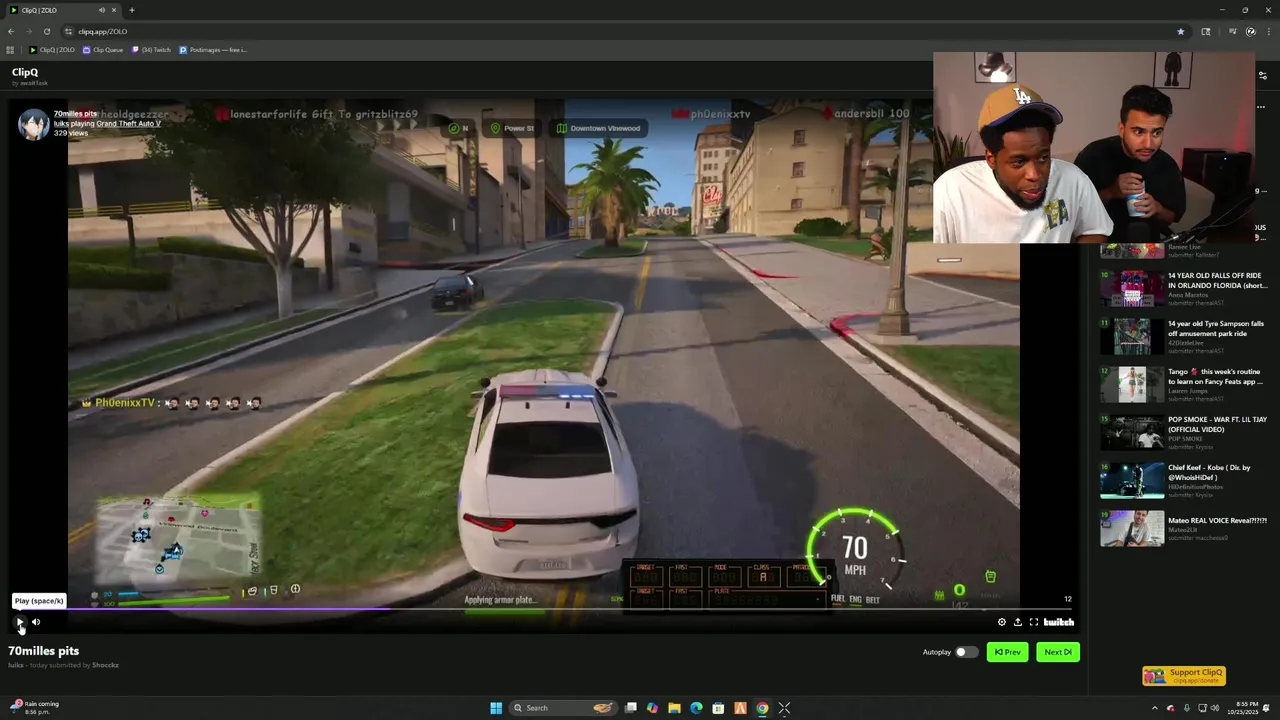Mute the ClipQ browser tab audio icon
Viewport: 1280px width, 720px height.
[102, 10]
